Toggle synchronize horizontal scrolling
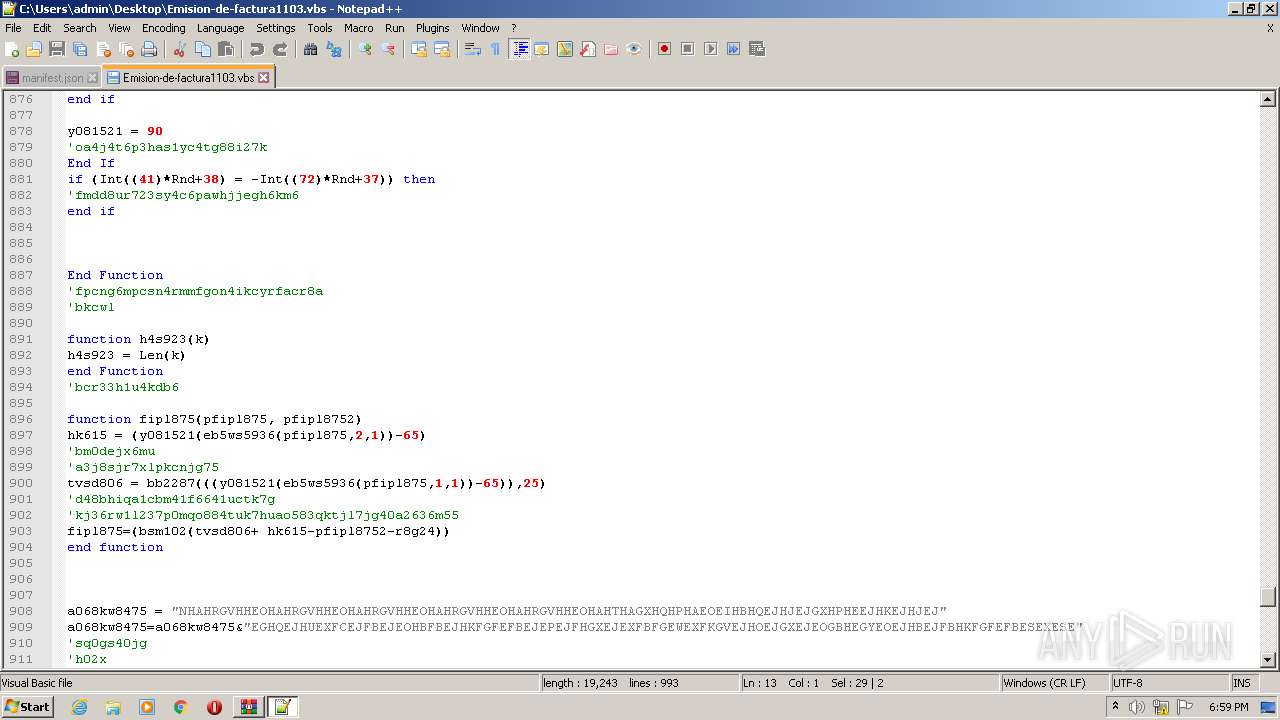1280x720 pixels. tap(442, 49)
